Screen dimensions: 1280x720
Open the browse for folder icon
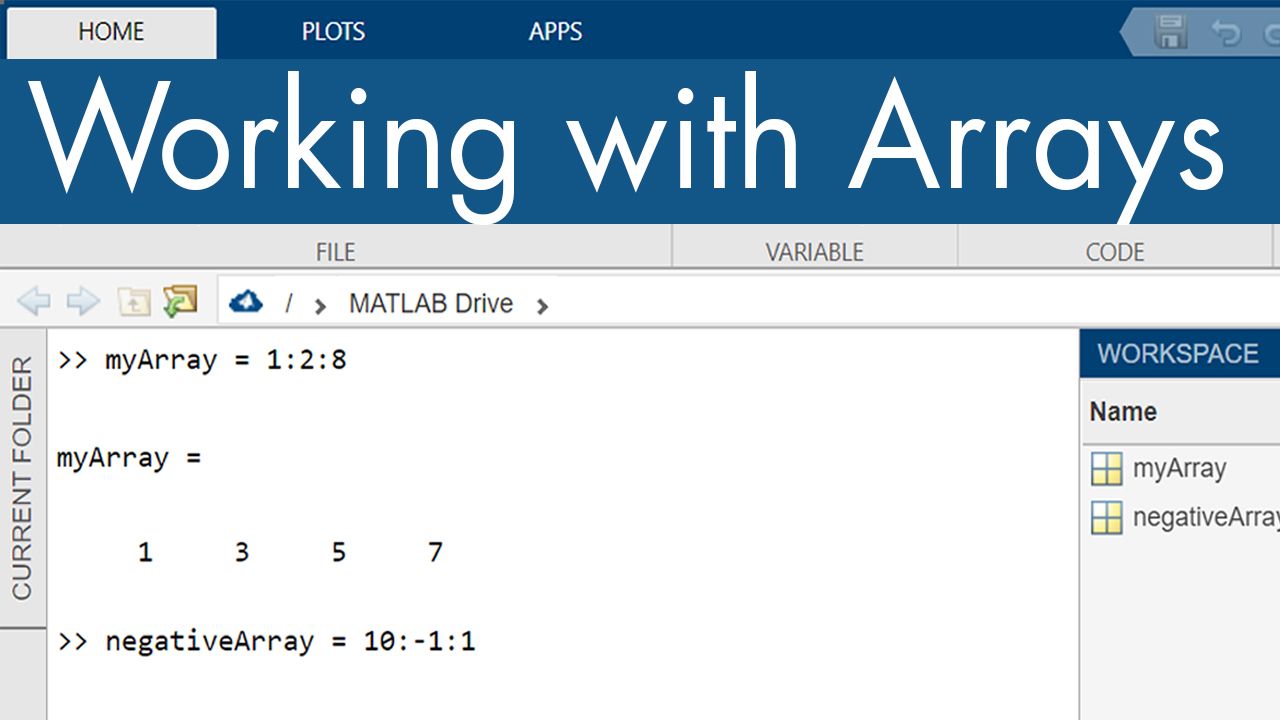[x=181, y=301]
